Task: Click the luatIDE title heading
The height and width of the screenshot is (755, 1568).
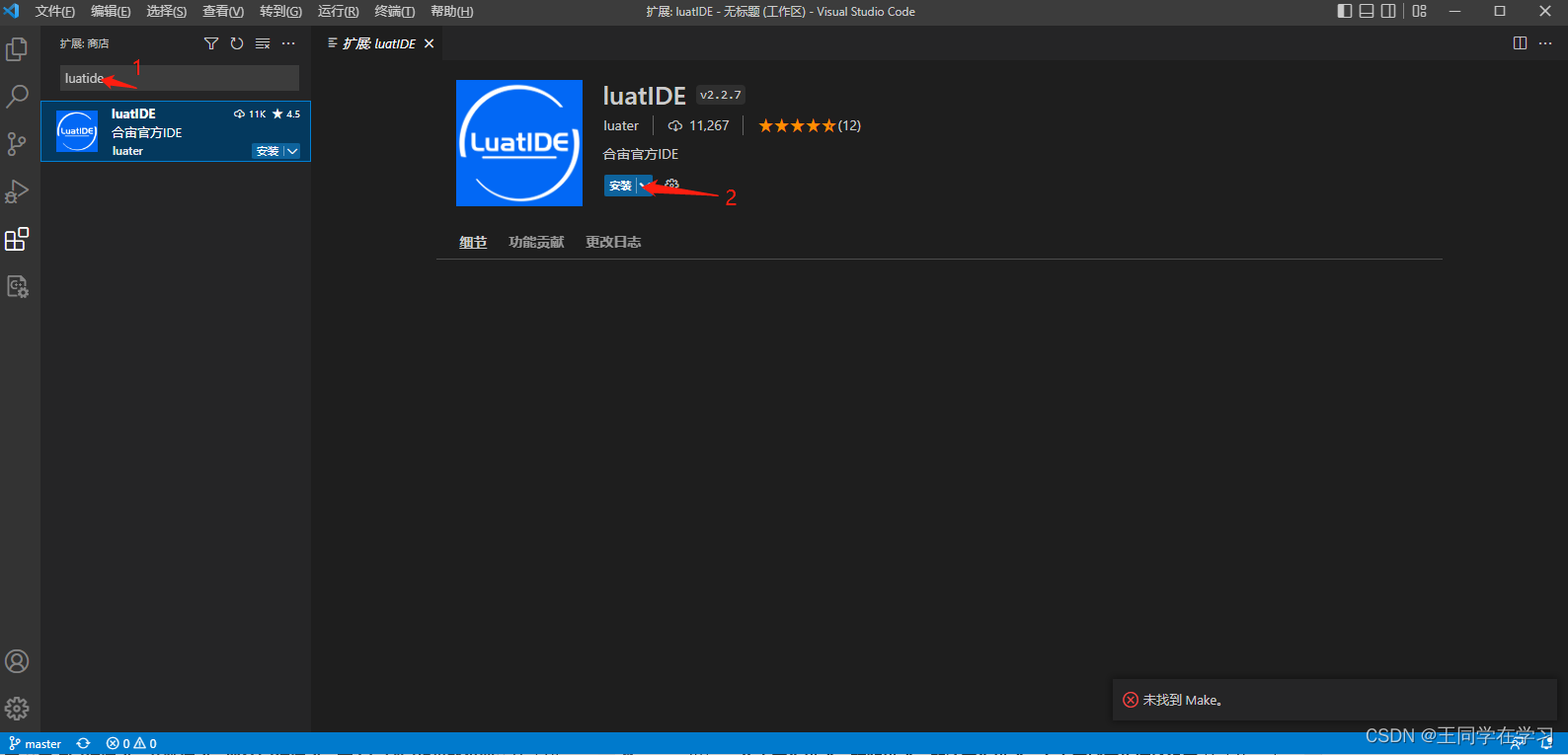Action: pos(645,96)
